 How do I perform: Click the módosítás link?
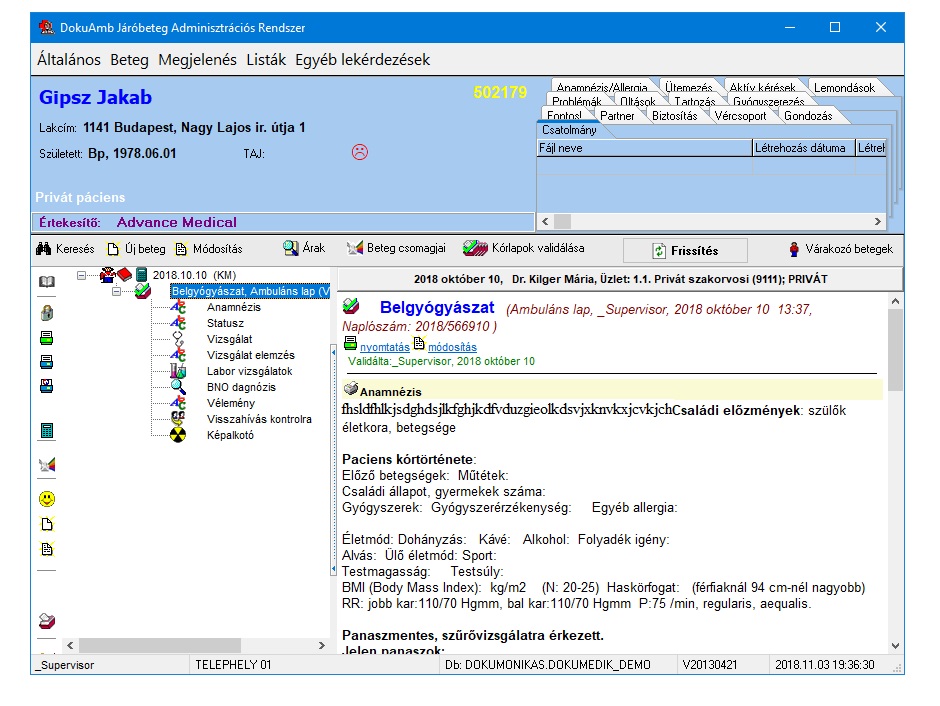(453, 347)
